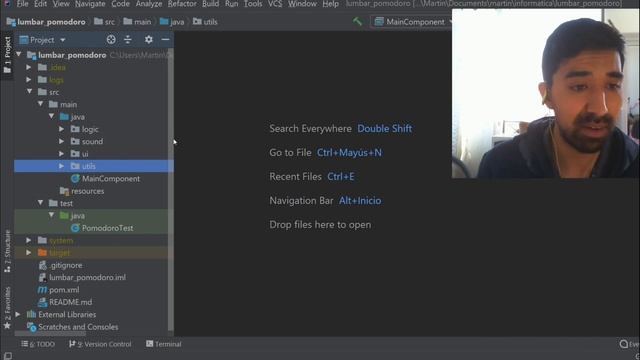This screenshot has height=360, width=640.
Task: Open the Help menu
Action: (x=331, y=4)
